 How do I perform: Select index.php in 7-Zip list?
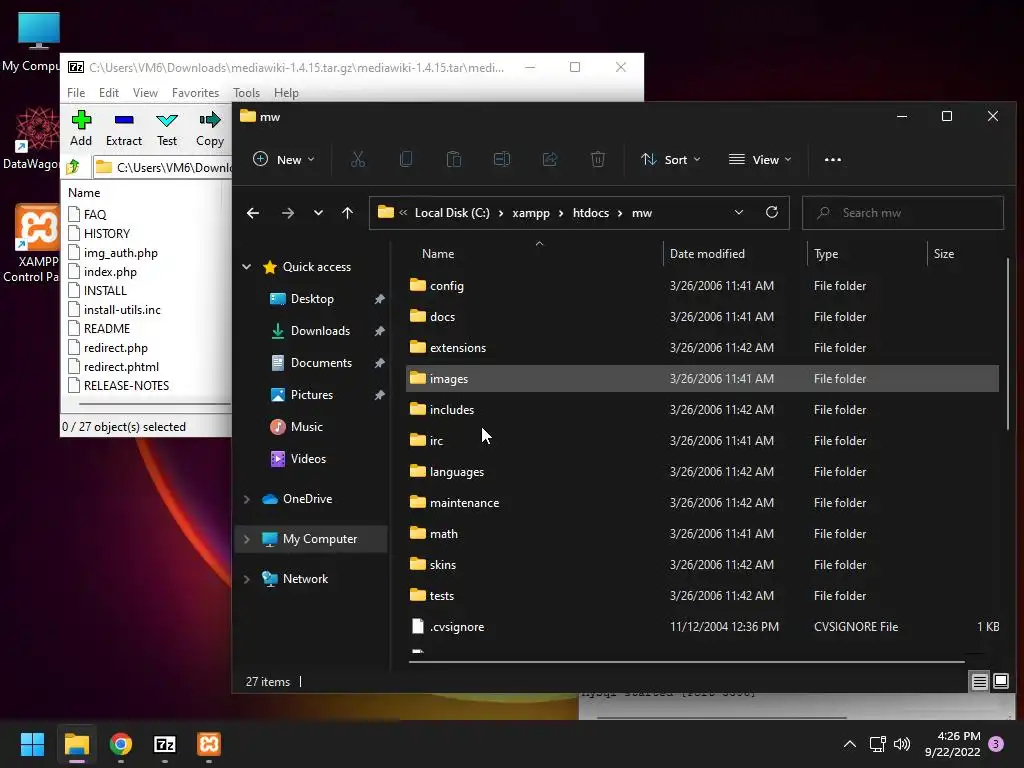point(110,272)
